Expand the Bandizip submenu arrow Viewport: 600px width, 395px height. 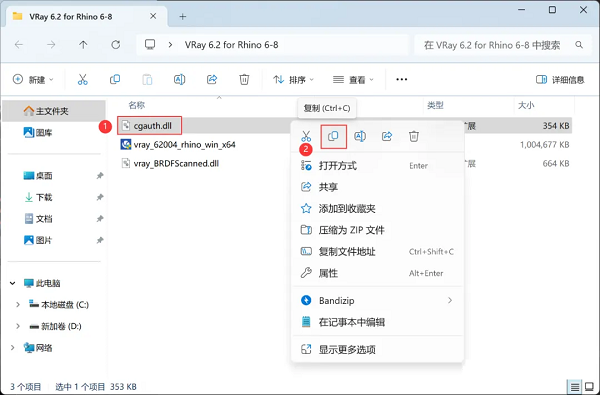tap(450, 300)
